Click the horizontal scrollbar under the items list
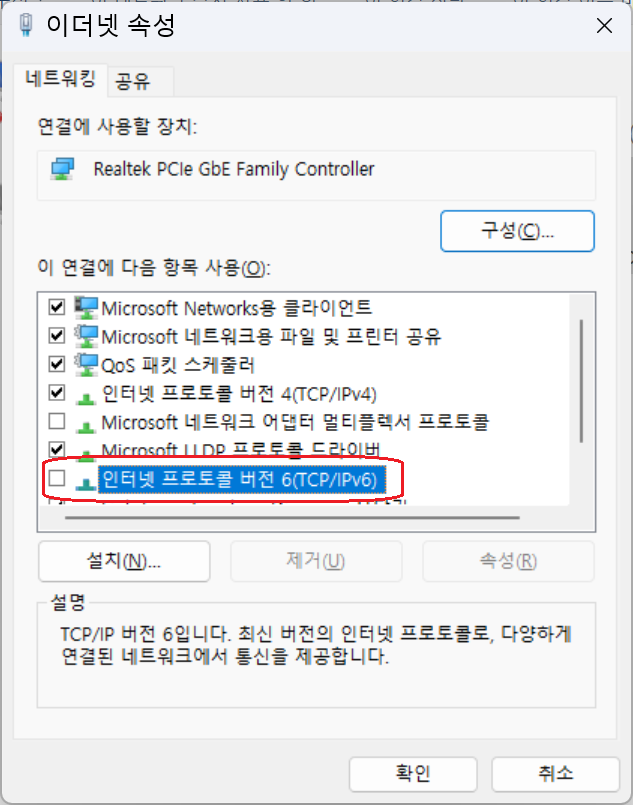The width and height of the screenshot is (633, 805). (292, 518)
